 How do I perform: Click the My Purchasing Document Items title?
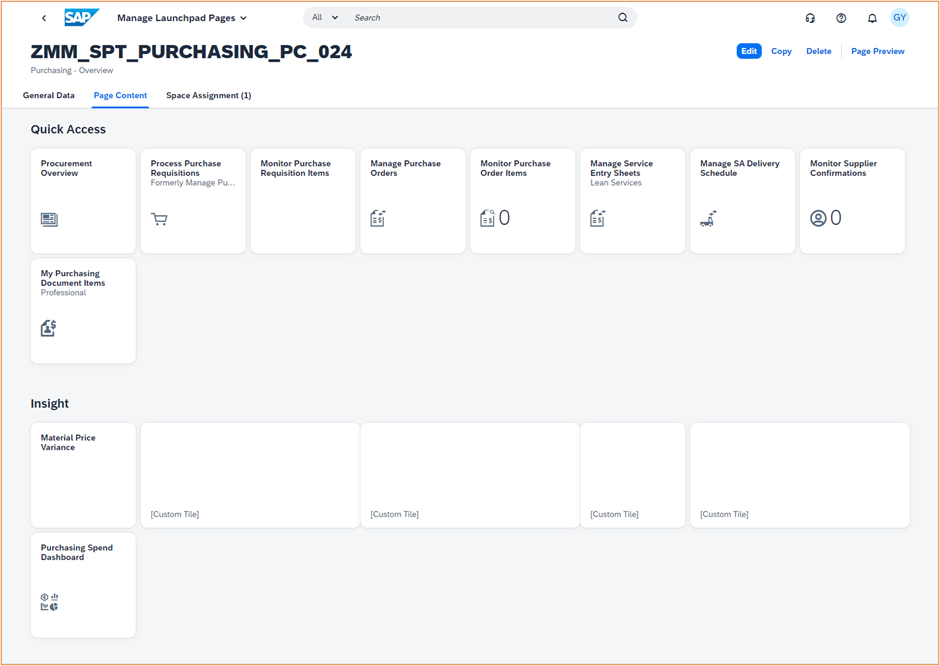coord(73,278)
